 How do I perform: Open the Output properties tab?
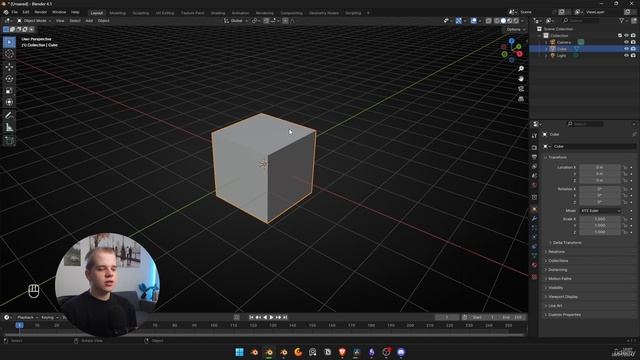coord(534,157)
